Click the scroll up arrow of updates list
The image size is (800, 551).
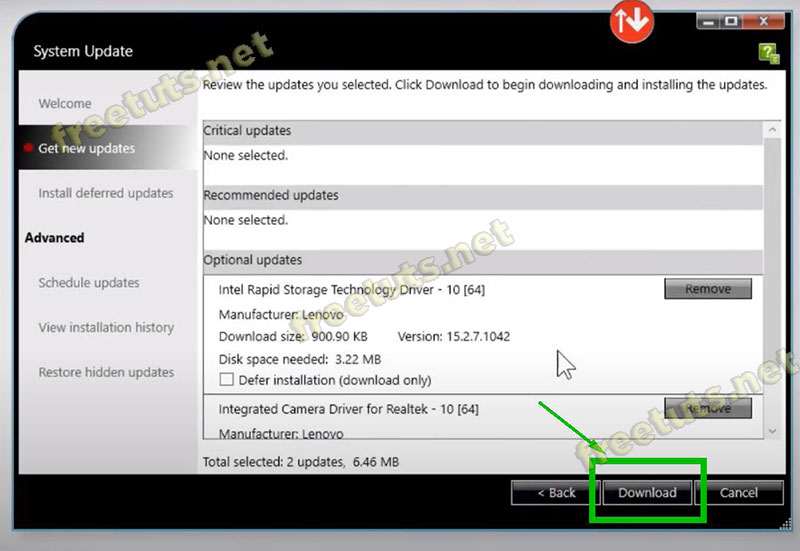772,130
